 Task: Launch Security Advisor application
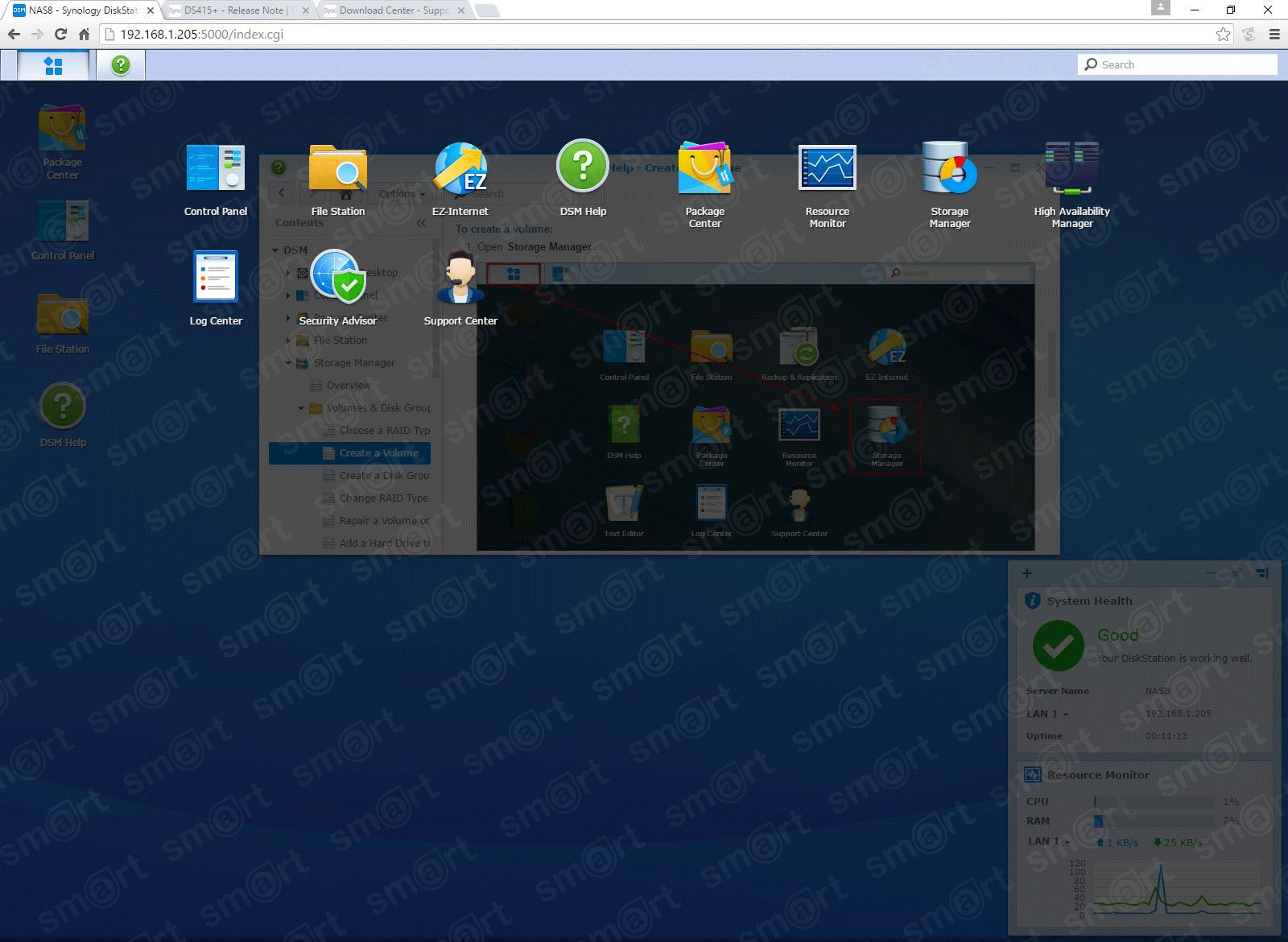(x=338, y=288)
